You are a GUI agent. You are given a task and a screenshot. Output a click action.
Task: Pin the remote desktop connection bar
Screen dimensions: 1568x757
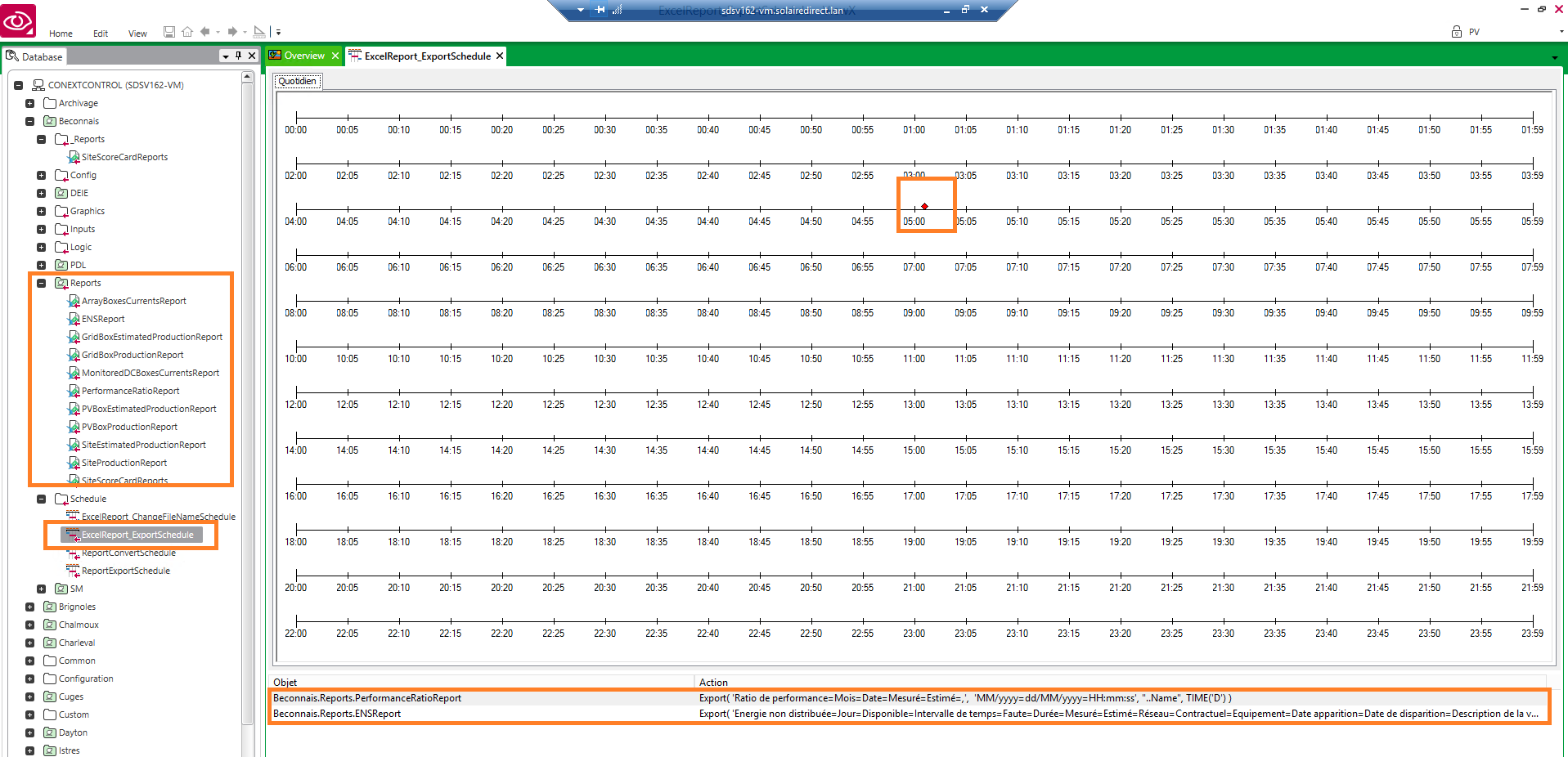(x=600, y=10)
